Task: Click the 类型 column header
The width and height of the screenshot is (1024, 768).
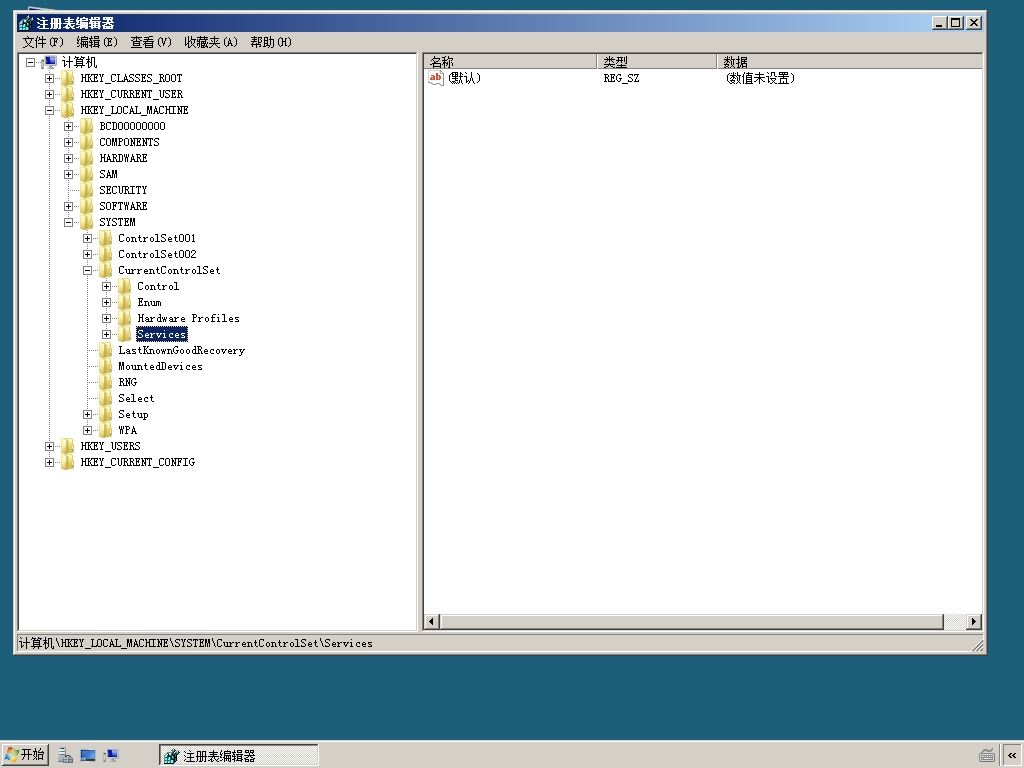Action: pyautogui.click(x=656, y=62)
